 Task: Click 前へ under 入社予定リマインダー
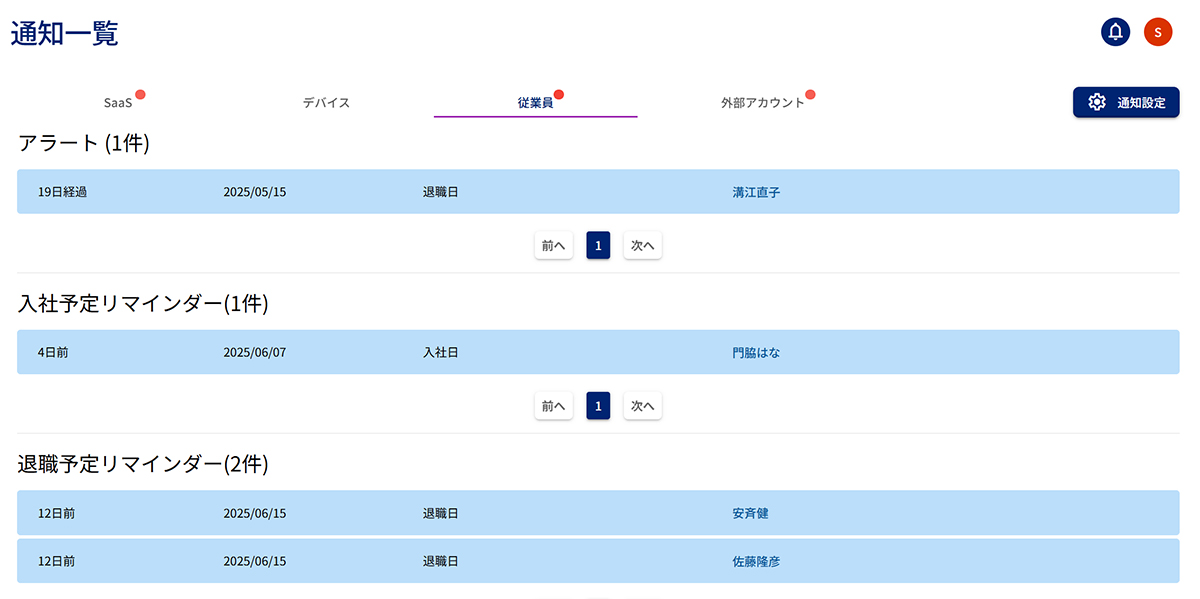pos(554,406)
